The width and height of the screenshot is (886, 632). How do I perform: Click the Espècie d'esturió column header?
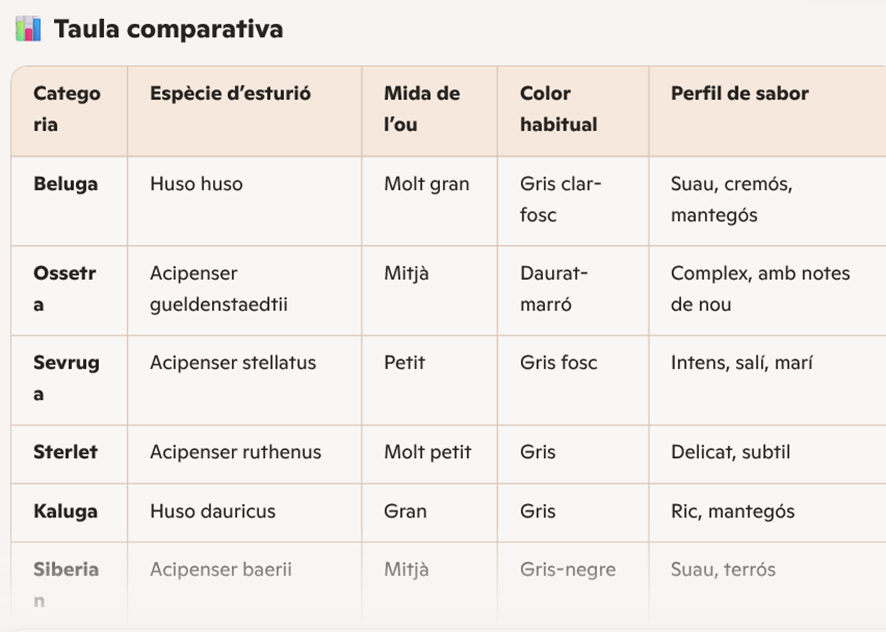[231, 93]
